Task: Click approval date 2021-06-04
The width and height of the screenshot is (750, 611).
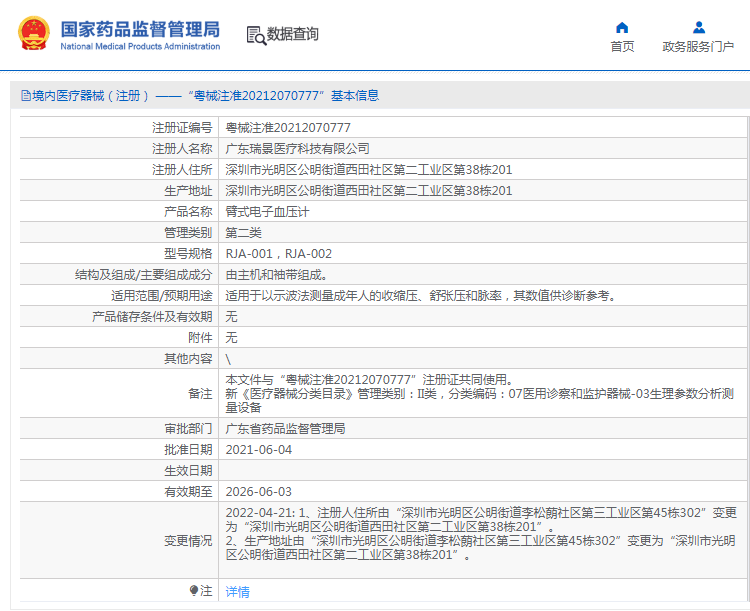Action: [x=258, y=450]
